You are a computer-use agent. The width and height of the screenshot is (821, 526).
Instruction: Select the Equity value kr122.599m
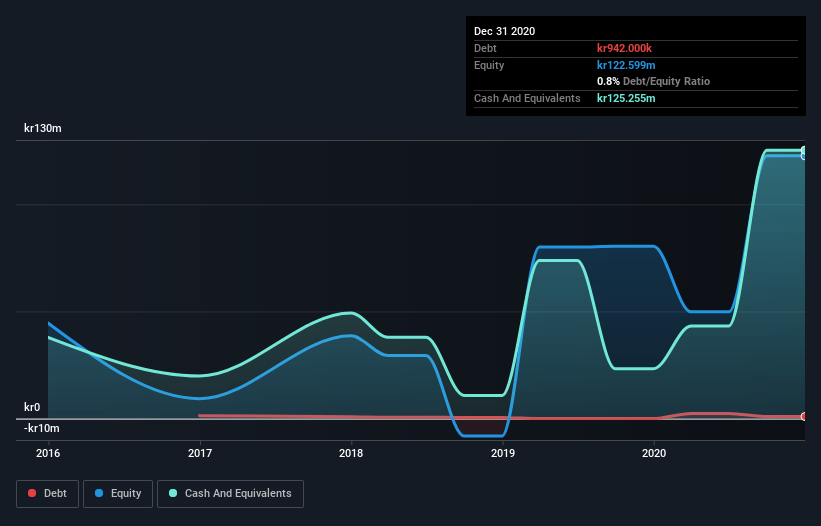click(x=626, y=65)
